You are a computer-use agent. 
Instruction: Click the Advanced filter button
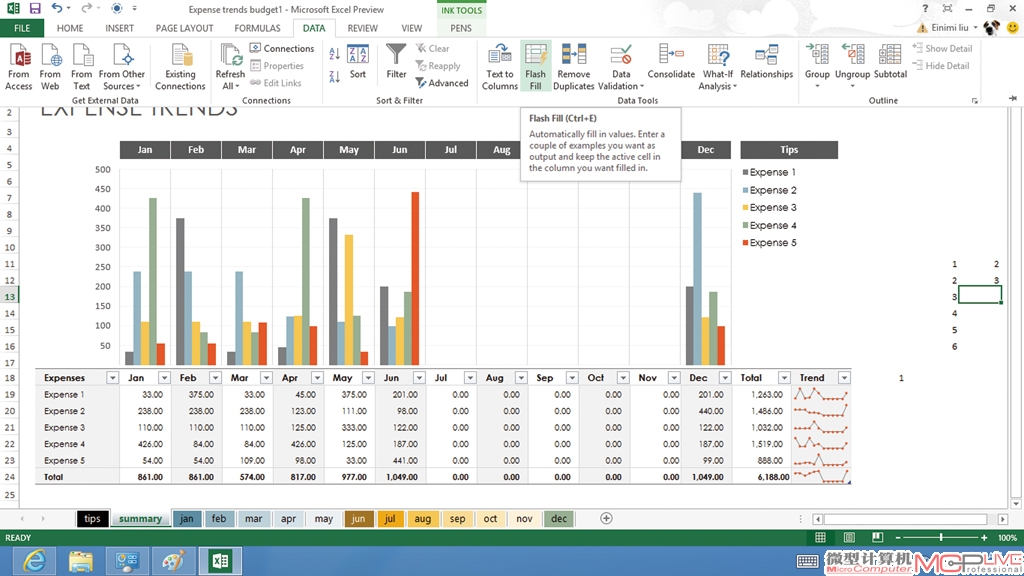(442, 83)
